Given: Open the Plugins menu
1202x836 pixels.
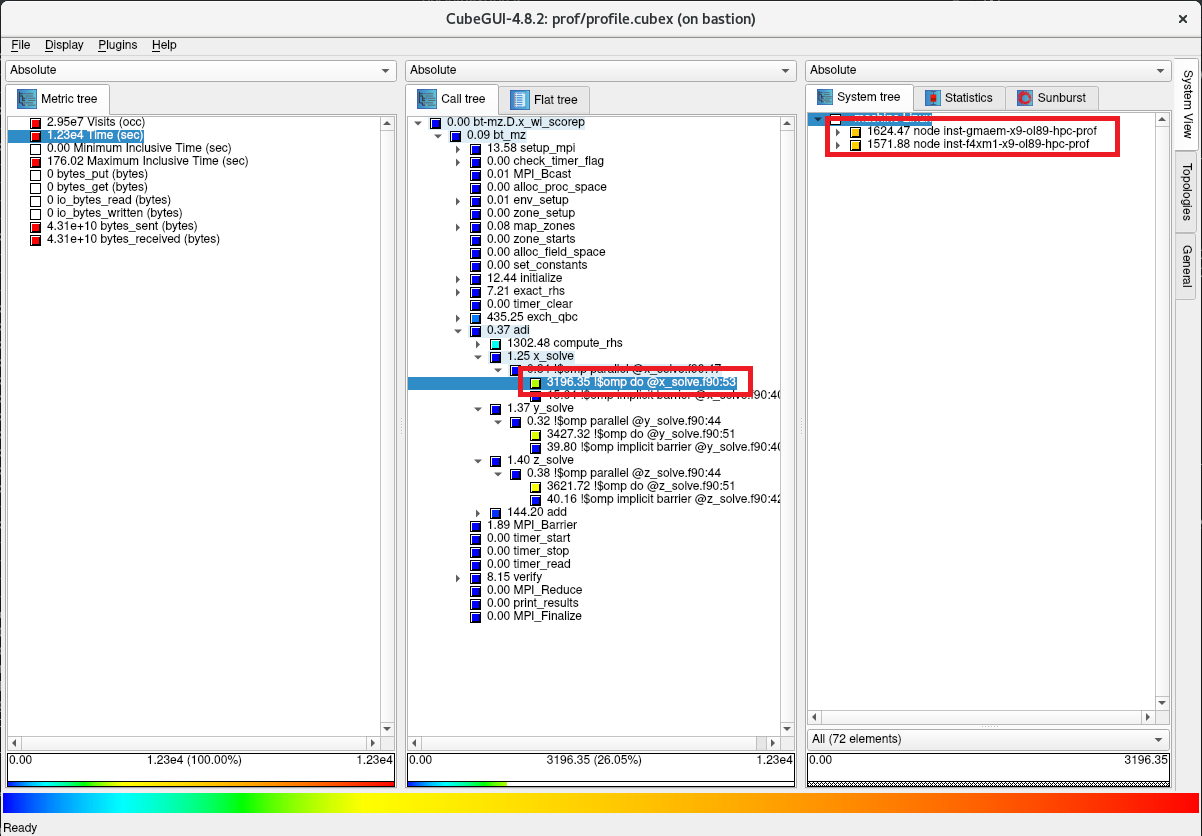Looking at the screenshot, I should (117, 45).
